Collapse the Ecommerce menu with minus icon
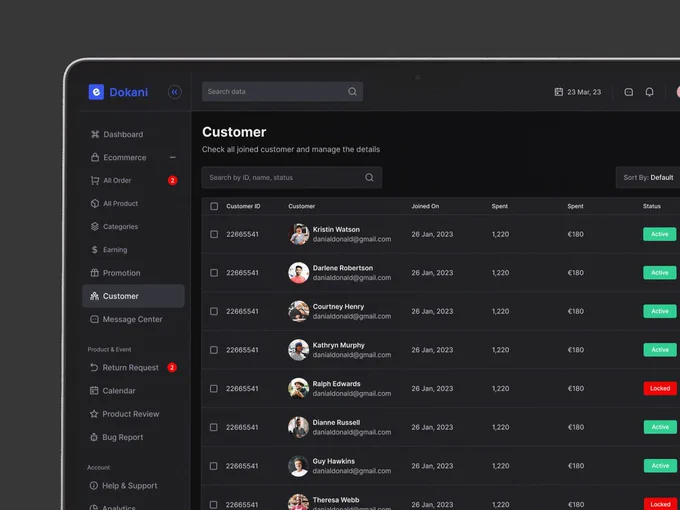 [x=173, y=157]
